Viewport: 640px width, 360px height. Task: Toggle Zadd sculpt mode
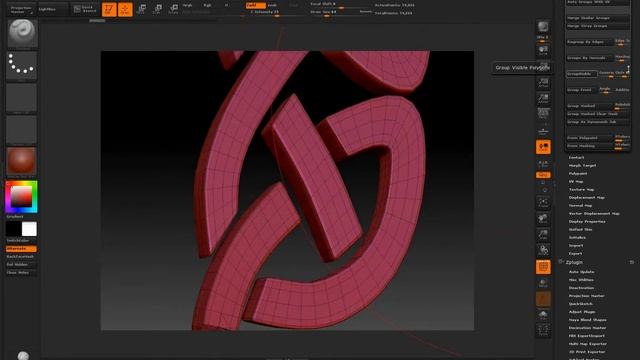click(x=256, y=5)
